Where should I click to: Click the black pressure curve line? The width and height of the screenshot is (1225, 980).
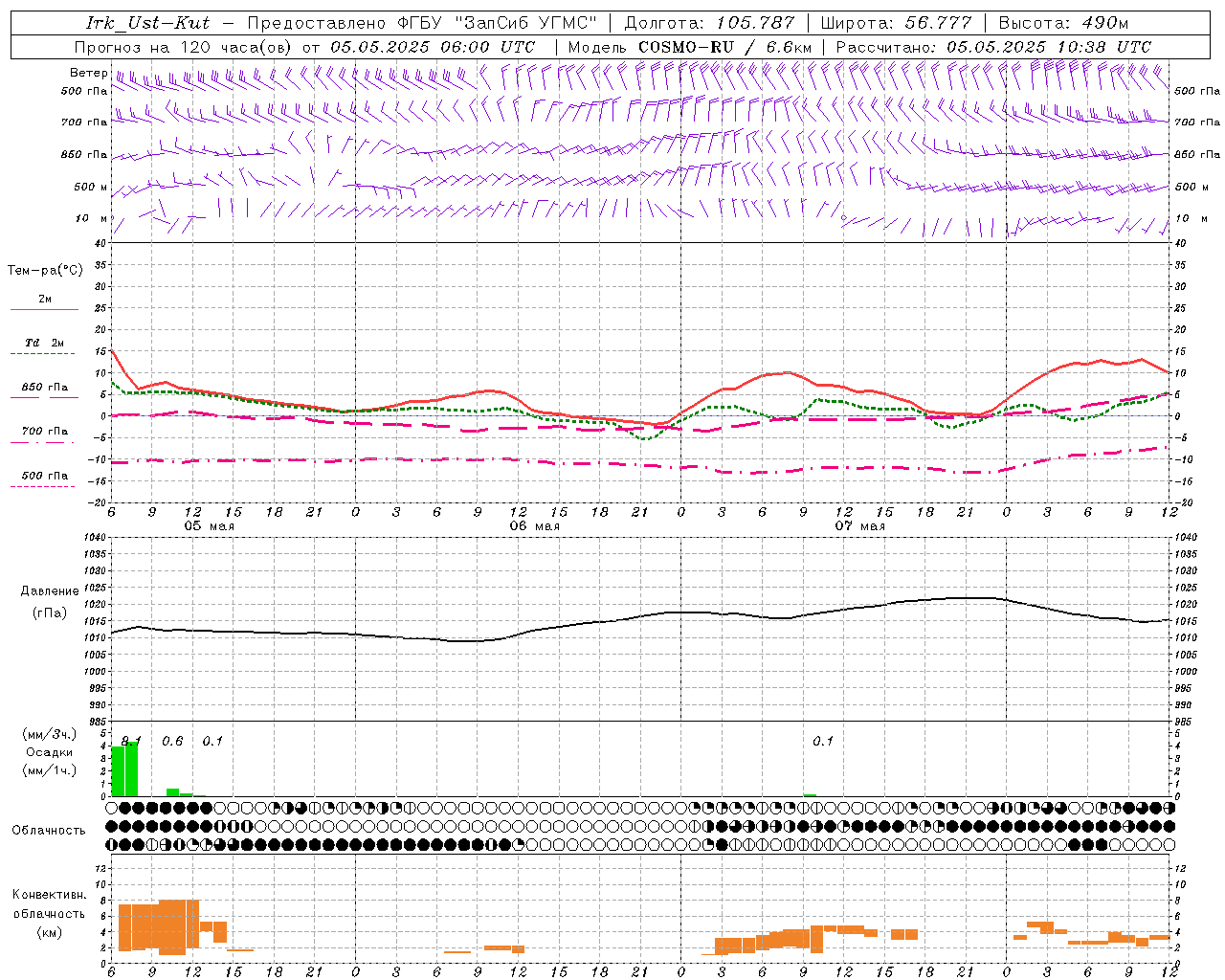pos(639,618)
